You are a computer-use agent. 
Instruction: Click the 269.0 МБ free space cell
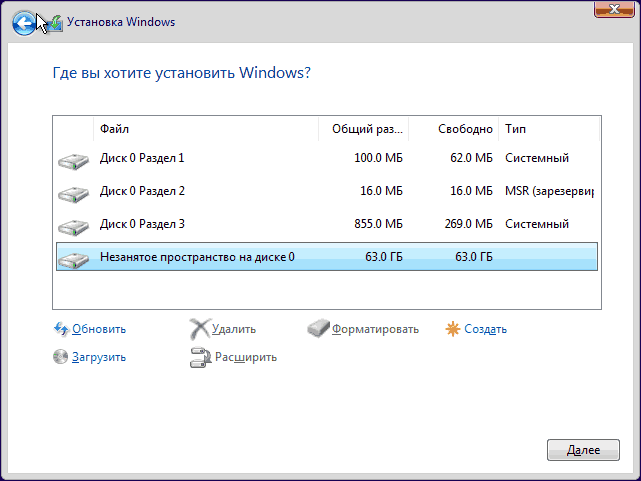coord(468,224)
